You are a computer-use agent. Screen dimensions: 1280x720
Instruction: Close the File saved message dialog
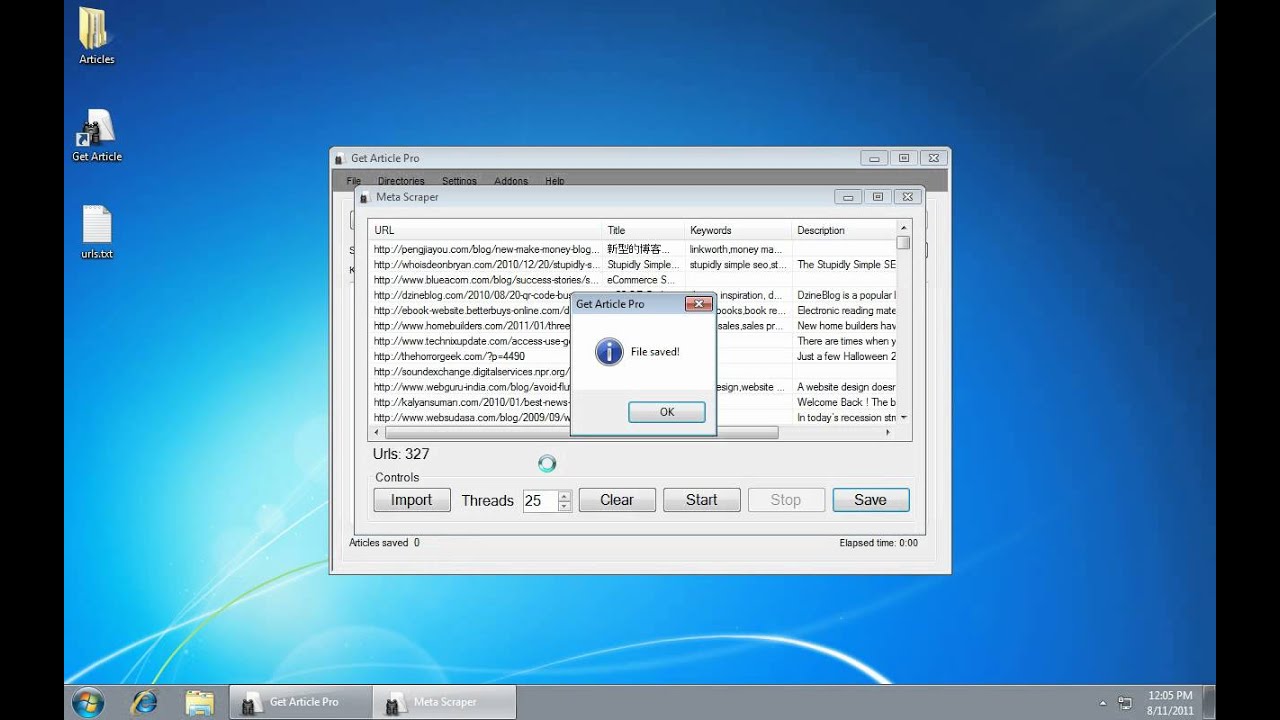pos(697,303)
